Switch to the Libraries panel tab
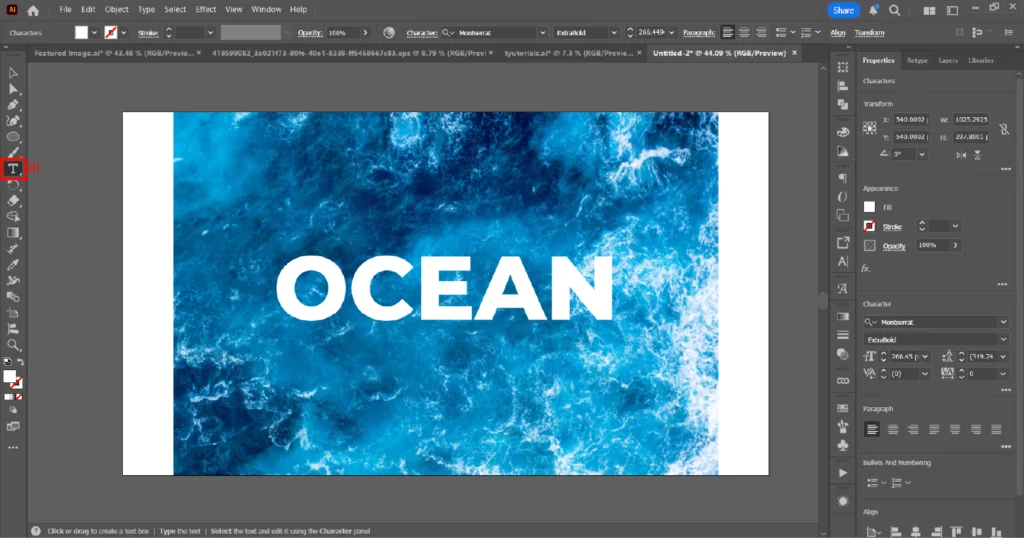 click(x=980, y=61)
